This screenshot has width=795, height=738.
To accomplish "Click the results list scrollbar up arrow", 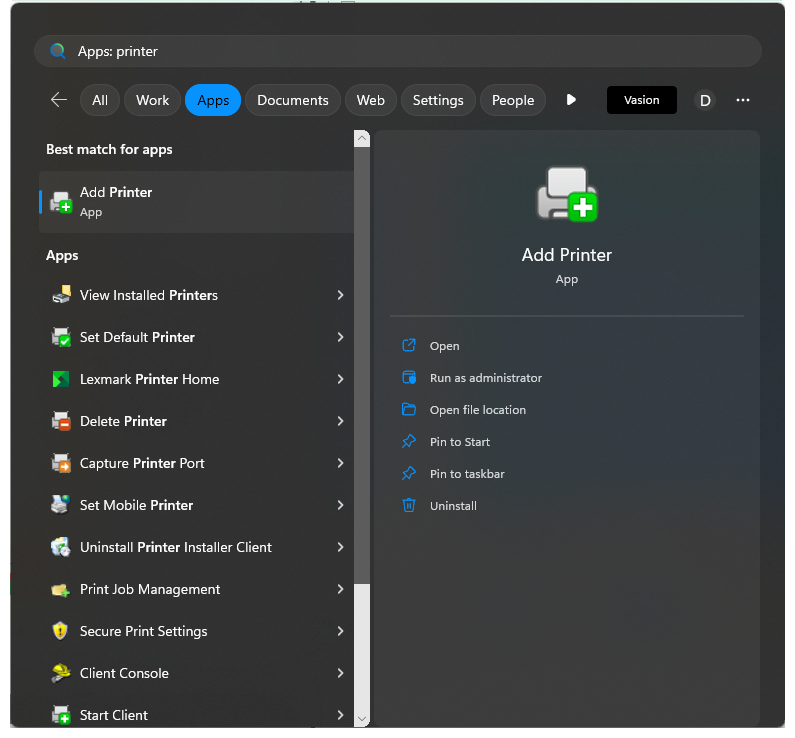I will pos(362,138).
